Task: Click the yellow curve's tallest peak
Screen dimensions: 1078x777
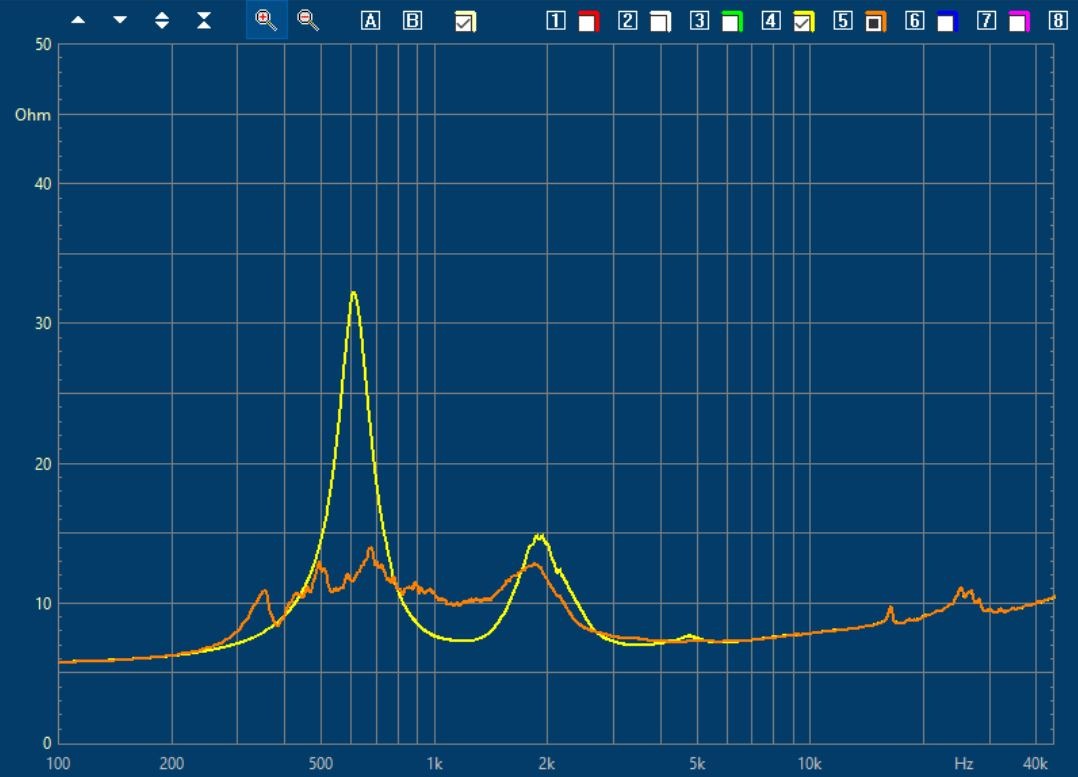Action: click(x=353, y=294)
